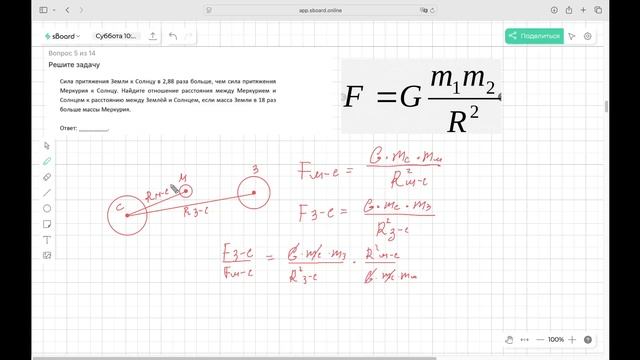Select the cursor pointer tool
The height and width of the screenshot is (360, 640).
[x=47, y=146]
